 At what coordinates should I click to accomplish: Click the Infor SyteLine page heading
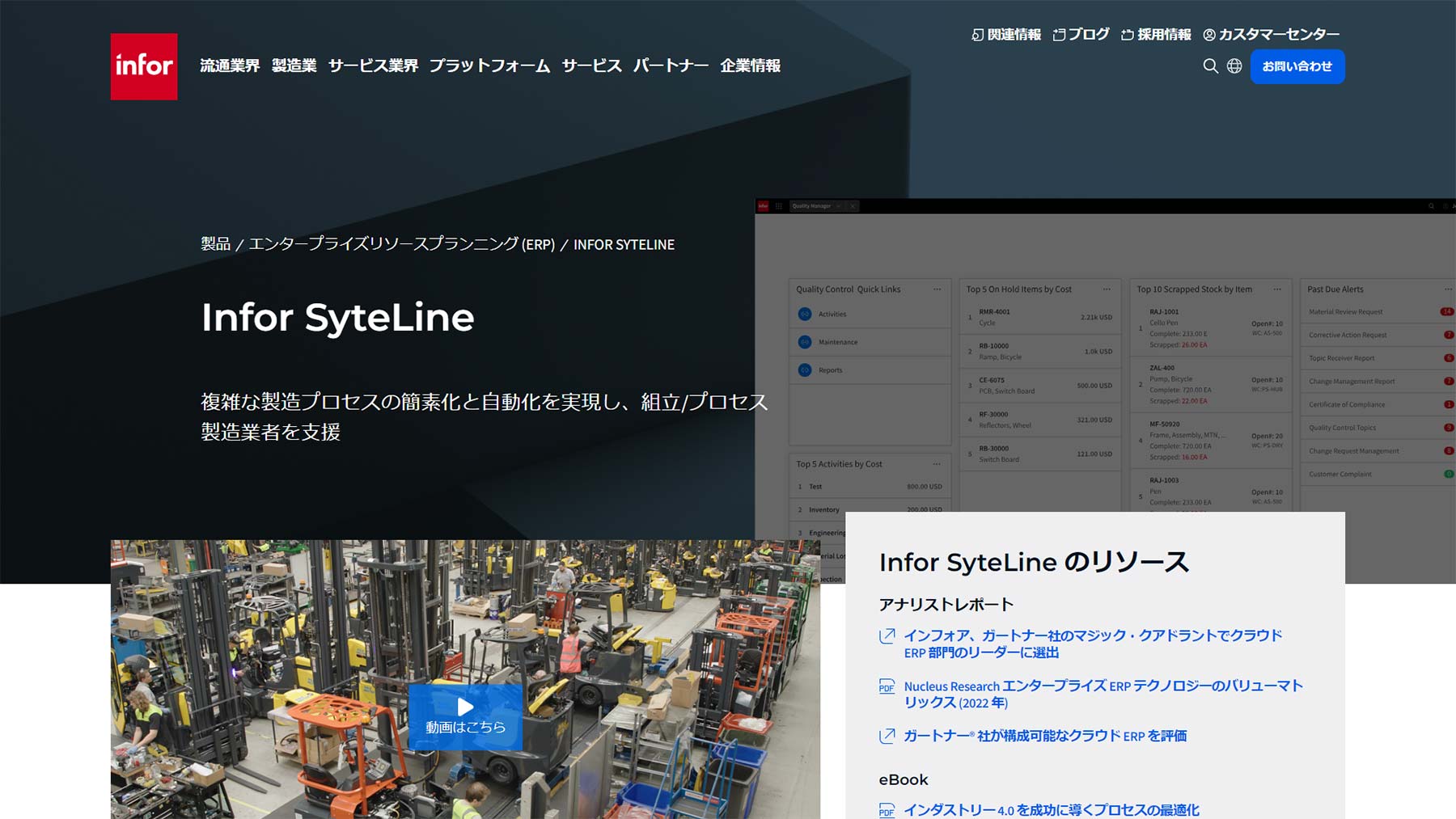(337, 317)
